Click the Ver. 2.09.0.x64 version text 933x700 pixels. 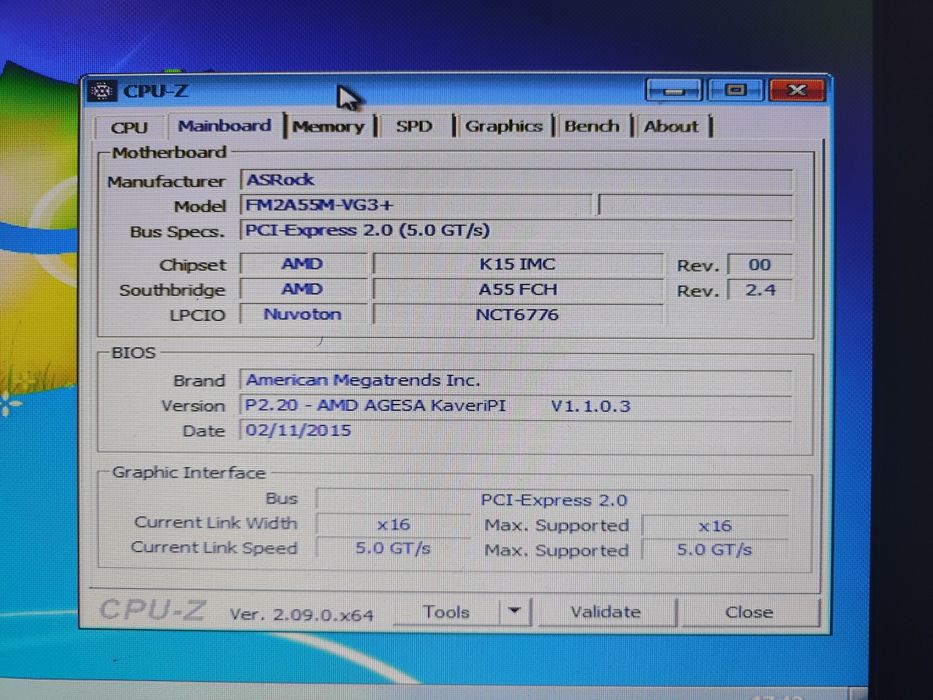(x=302, y=614)
